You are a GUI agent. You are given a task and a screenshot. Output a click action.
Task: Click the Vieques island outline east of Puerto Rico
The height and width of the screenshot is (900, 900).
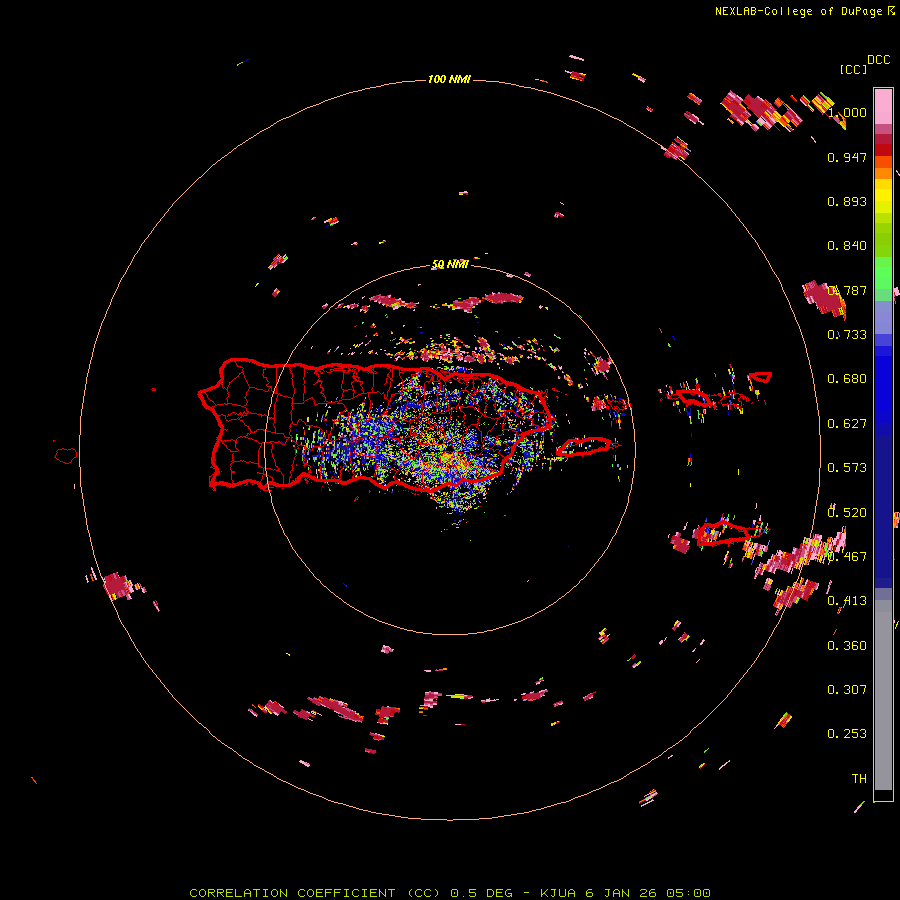pyautogui.click(x=584, y=446)
